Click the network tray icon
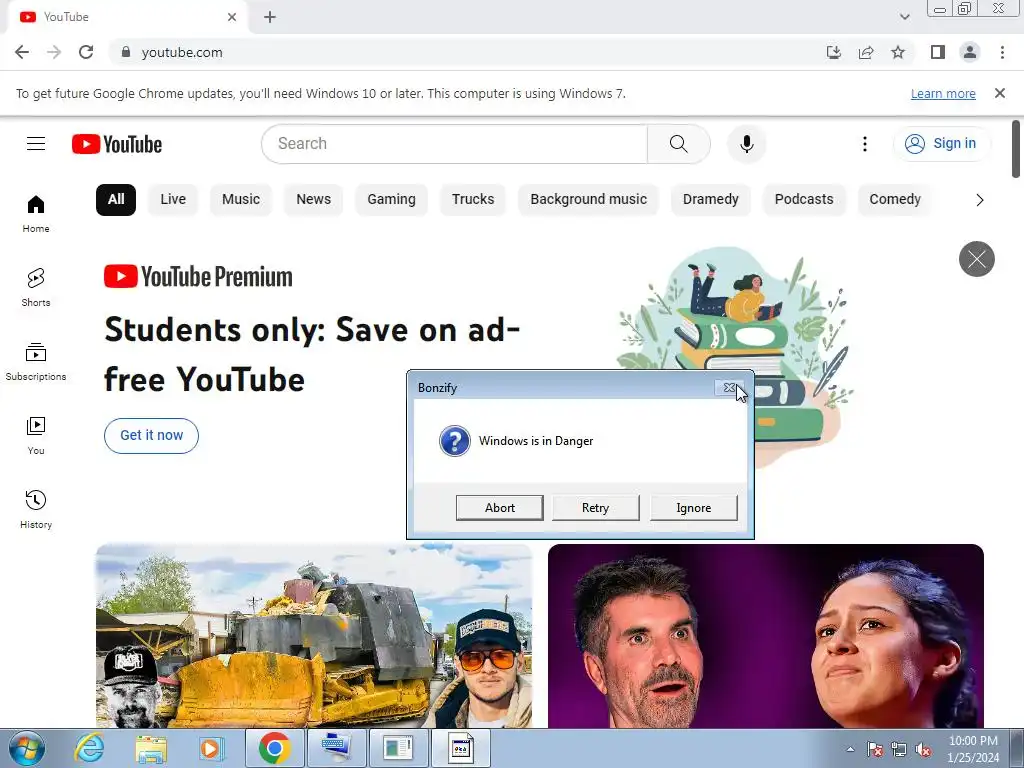 [x=899, y=750]
